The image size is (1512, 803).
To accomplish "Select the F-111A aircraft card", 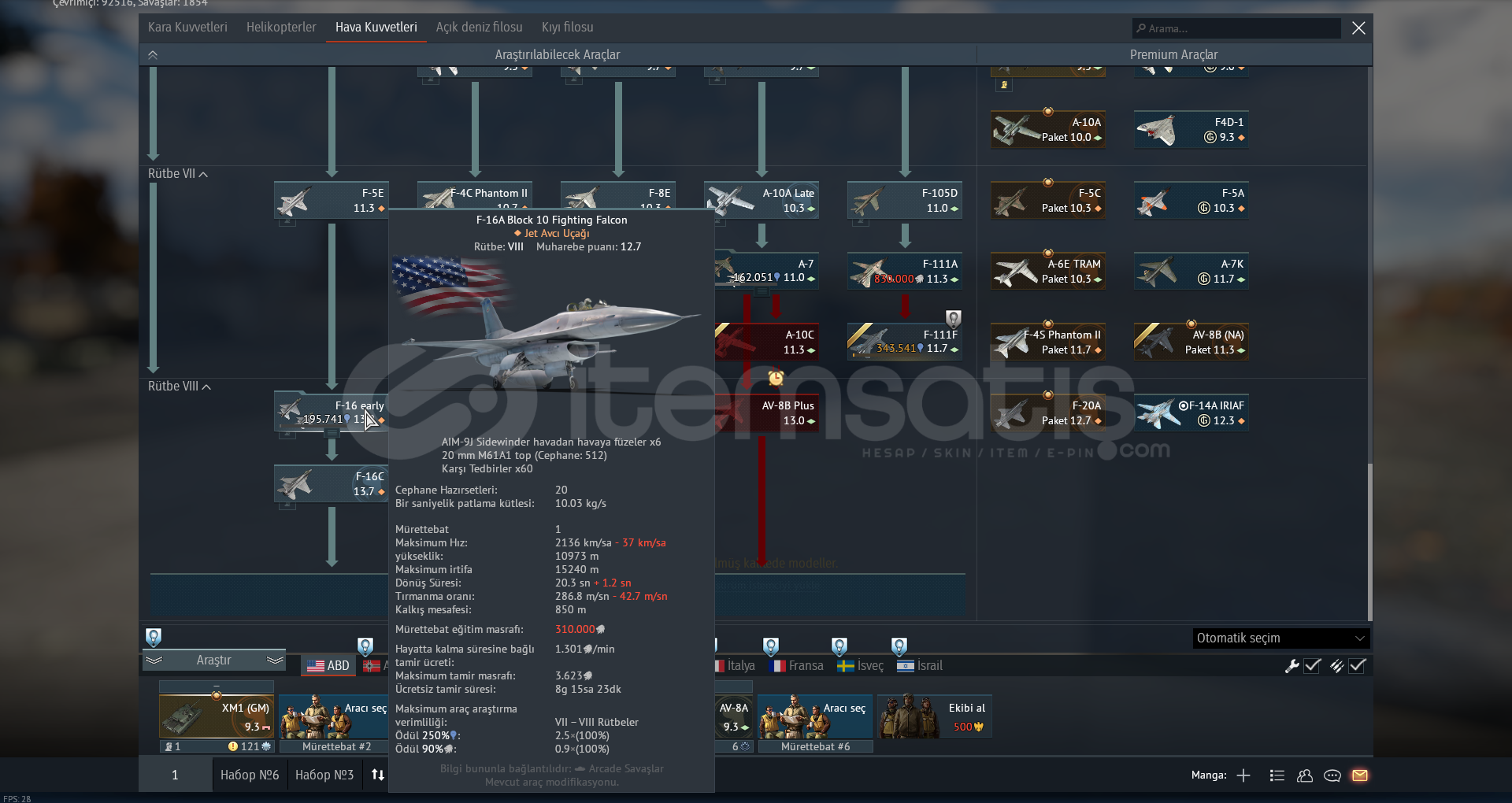I will tap(905, 271).
